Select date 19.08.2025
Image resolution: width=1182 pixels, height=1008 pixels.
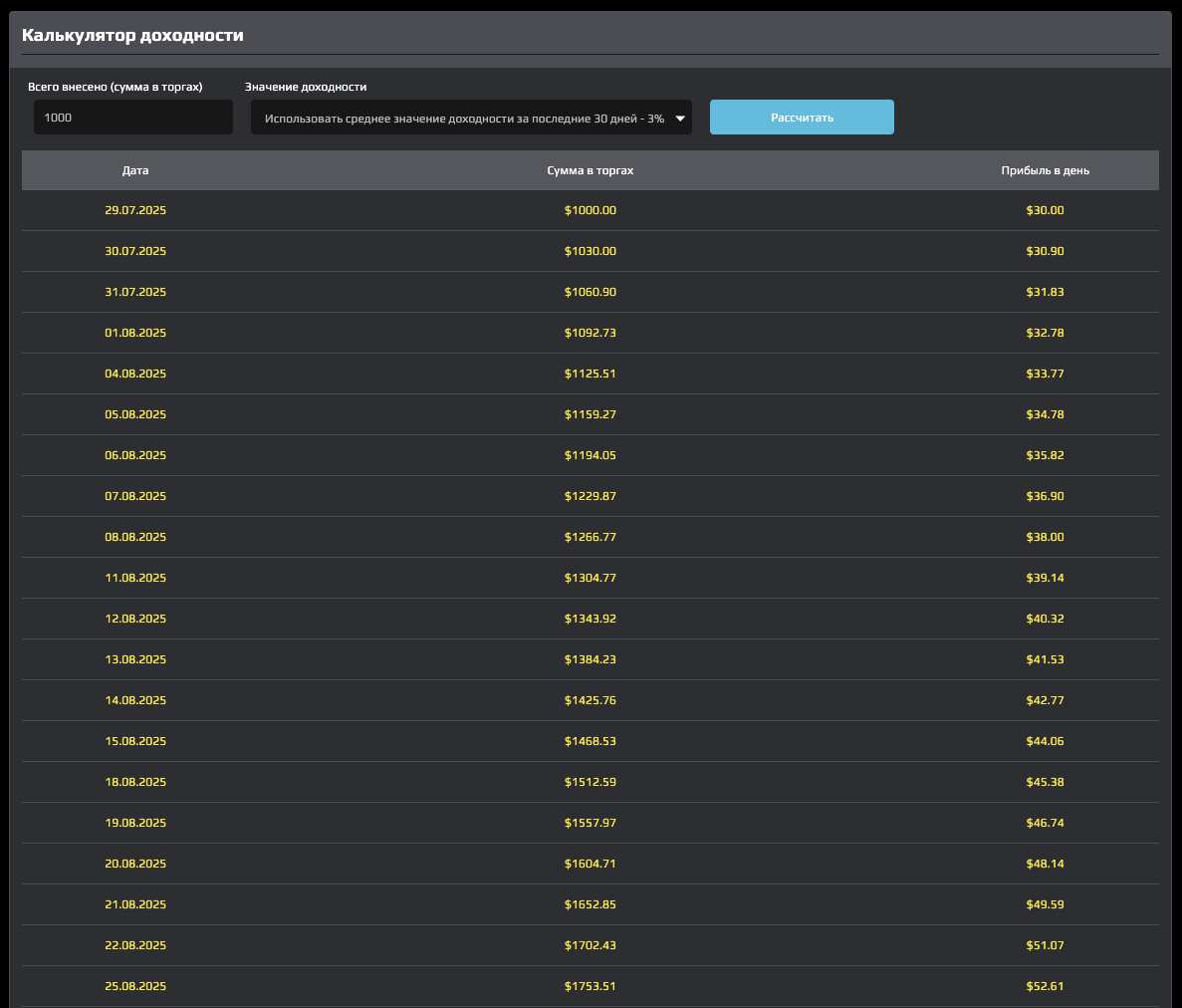(135, 823)
